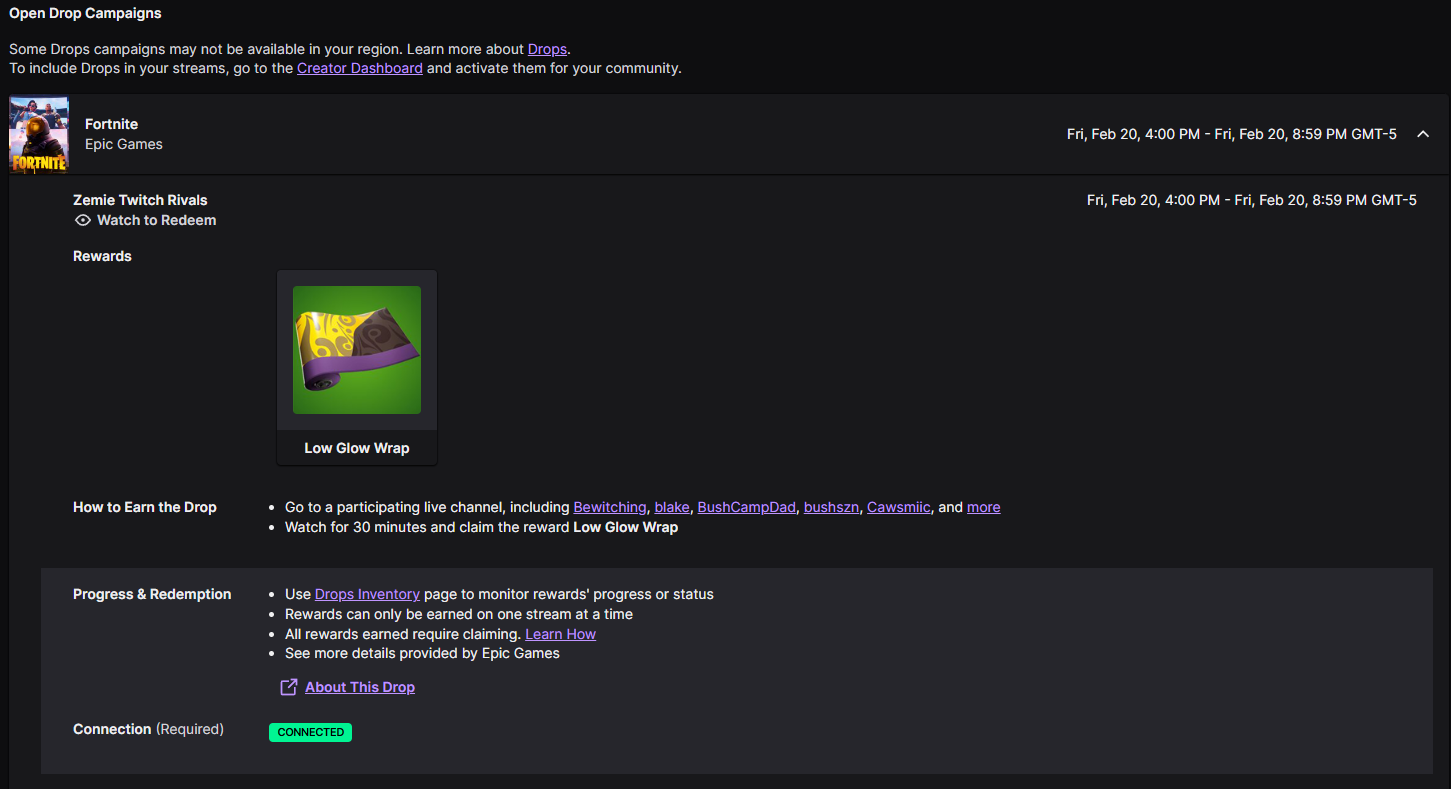The width and height of the screenshot is (1451, 789).
Task: Collapse the Fortnite campaign with the chevron
Action: pos(1423,134)
